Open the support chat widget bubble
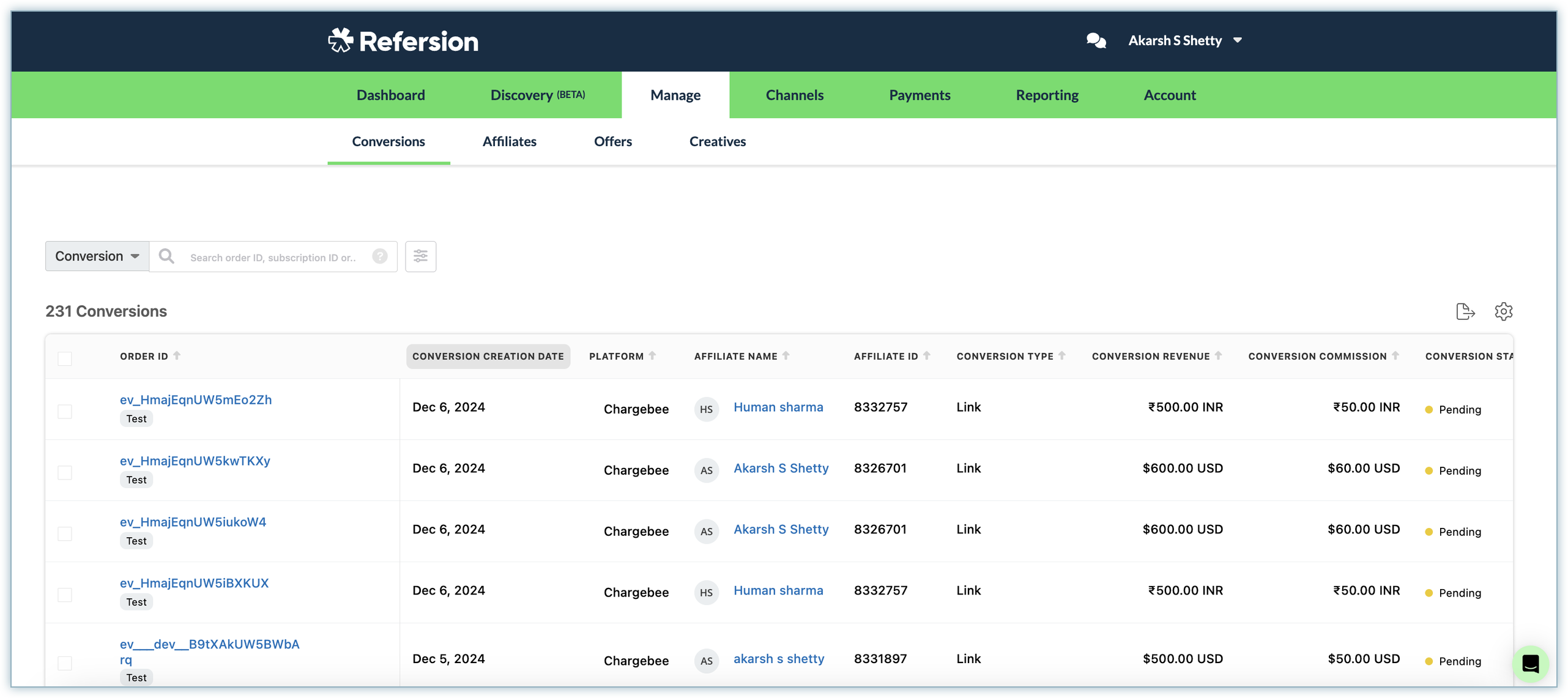Screen dimensions: 1568x698 click(1530, 663)
